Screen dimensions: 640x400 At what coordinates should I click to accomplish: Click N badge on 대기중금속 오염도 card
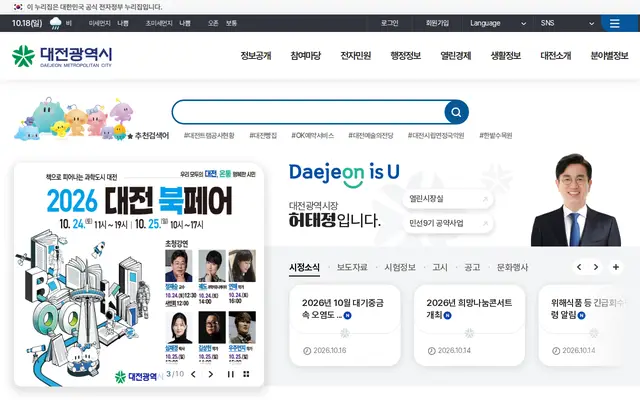click(347, 316)
